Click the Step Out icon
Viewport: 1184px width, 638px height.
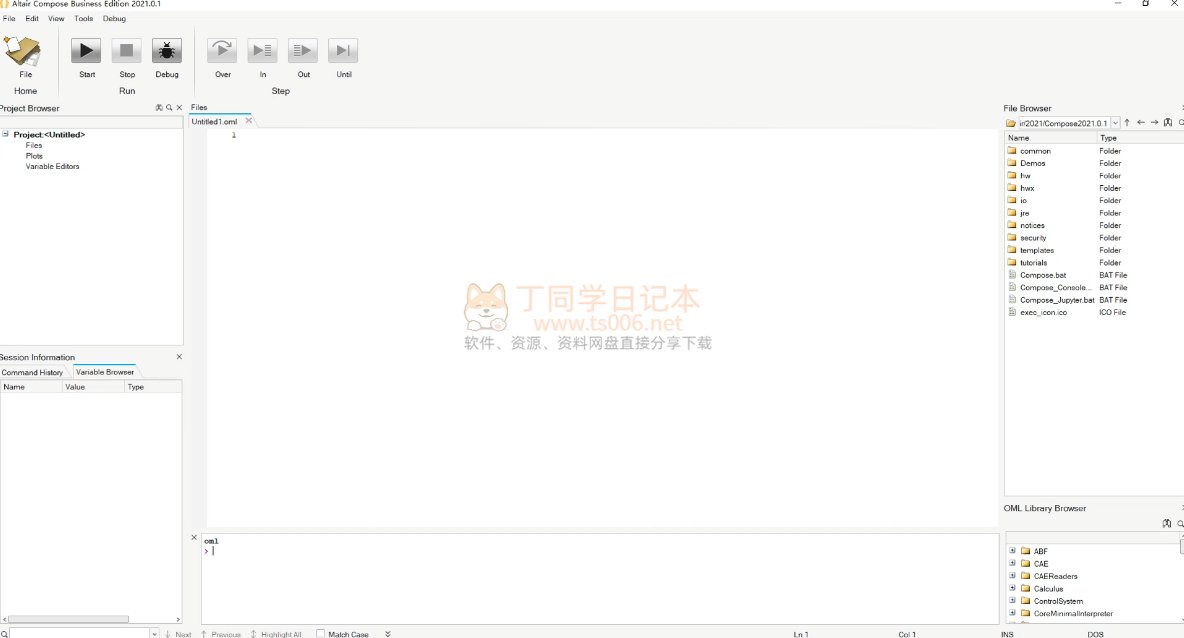303,51
